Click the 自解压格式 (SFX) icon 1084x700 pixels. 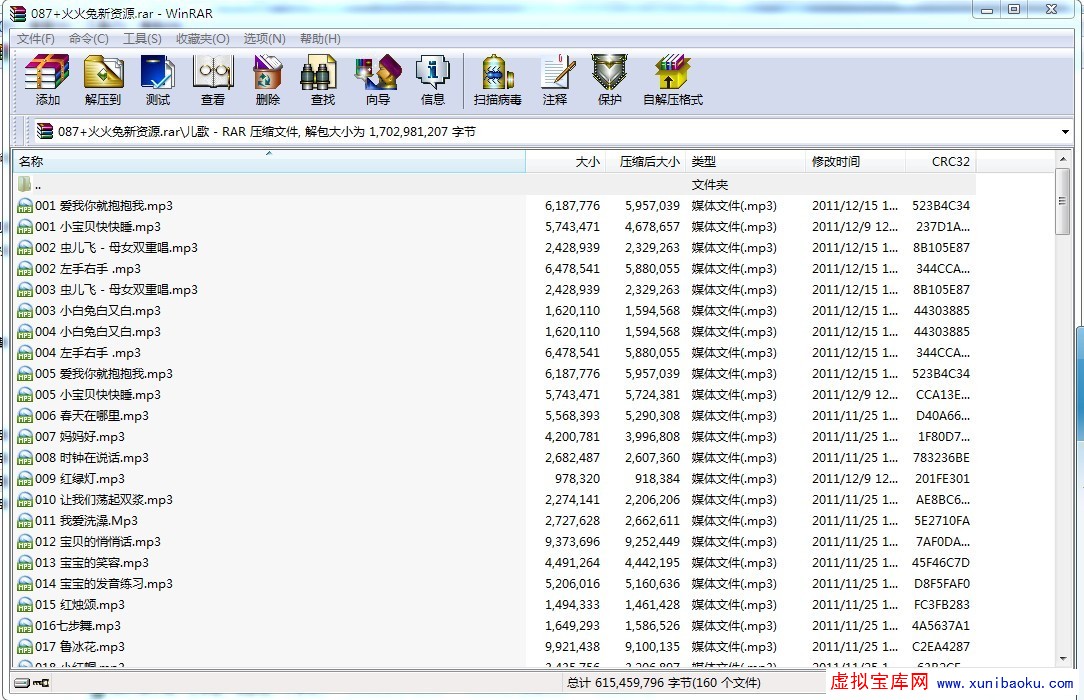click(672, 80)
